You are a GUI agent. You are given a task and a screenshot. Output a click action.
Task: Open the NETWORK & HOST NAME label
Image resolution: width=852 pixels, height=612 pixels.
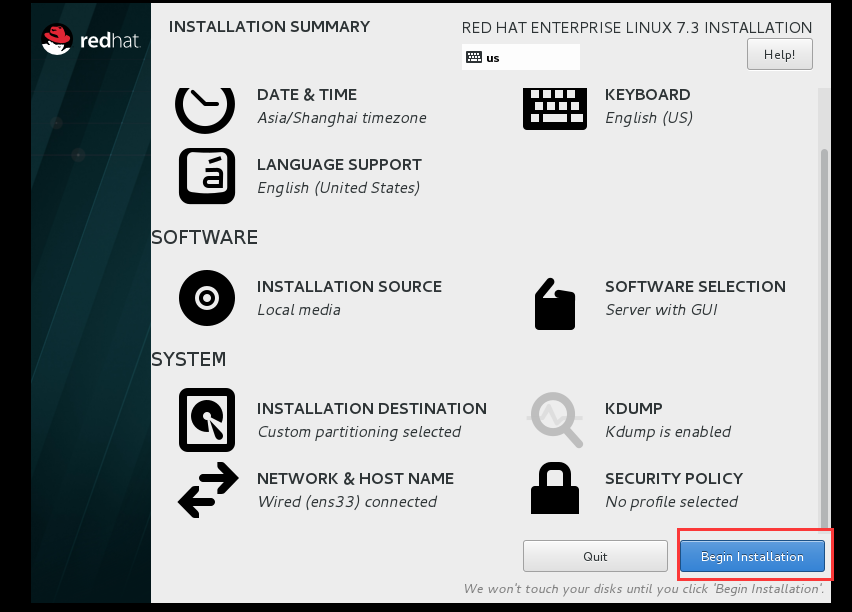tap(355, 478)
